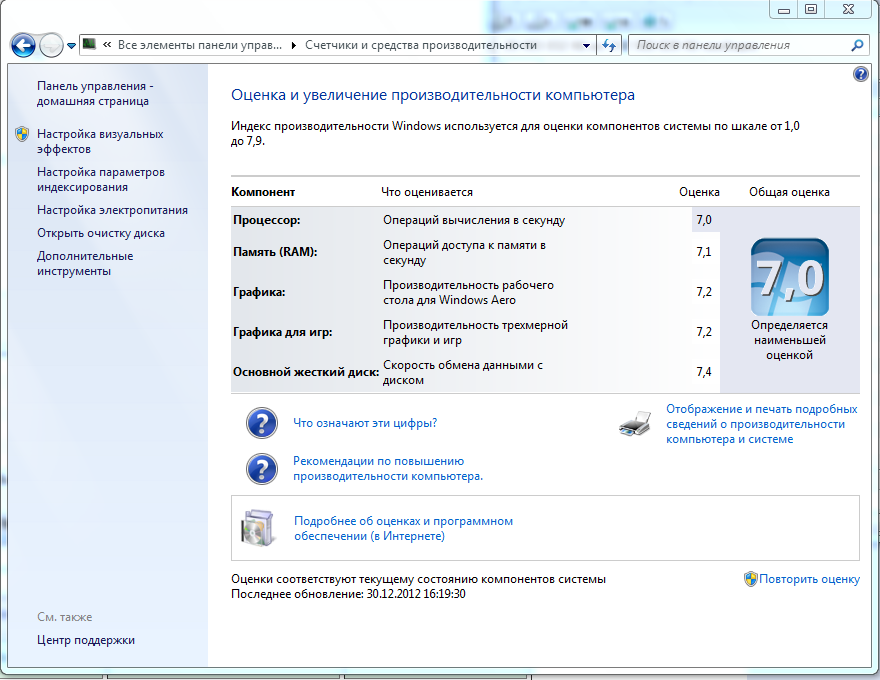
Task: Open 'Что означают эти цифры?' link
Action: 365,423
